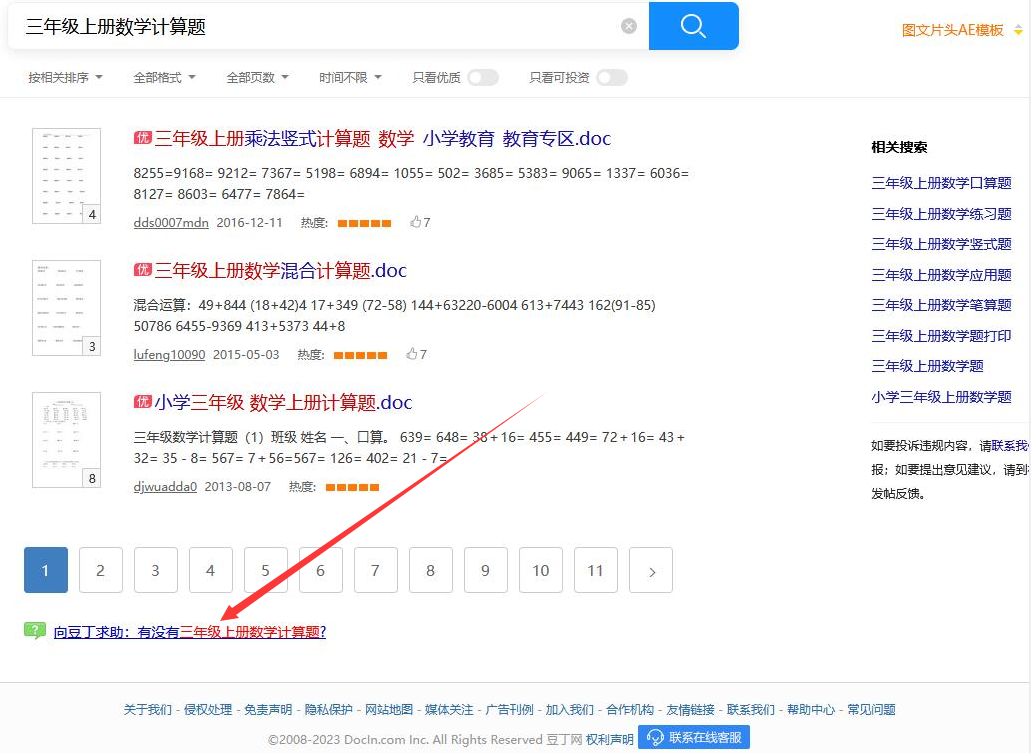The width and height of the screenshot is (1031, 753).
Task: Open uploader djwuadda0 profile
Action: click(165, 487)
